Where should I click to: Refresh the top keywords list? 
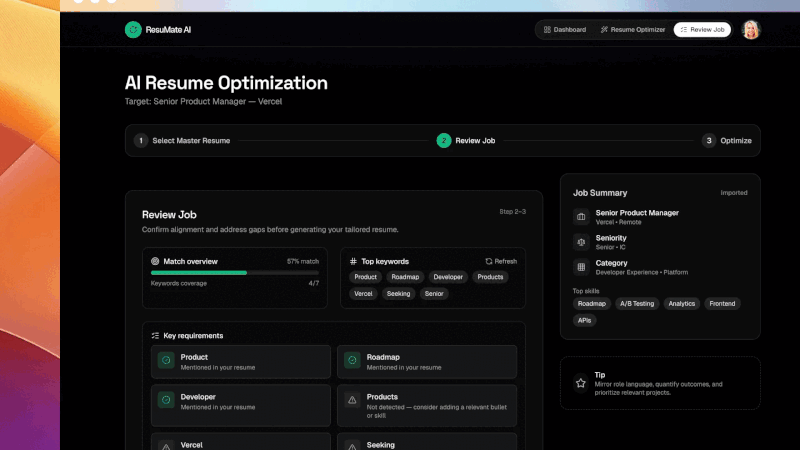tap(501, 261)
